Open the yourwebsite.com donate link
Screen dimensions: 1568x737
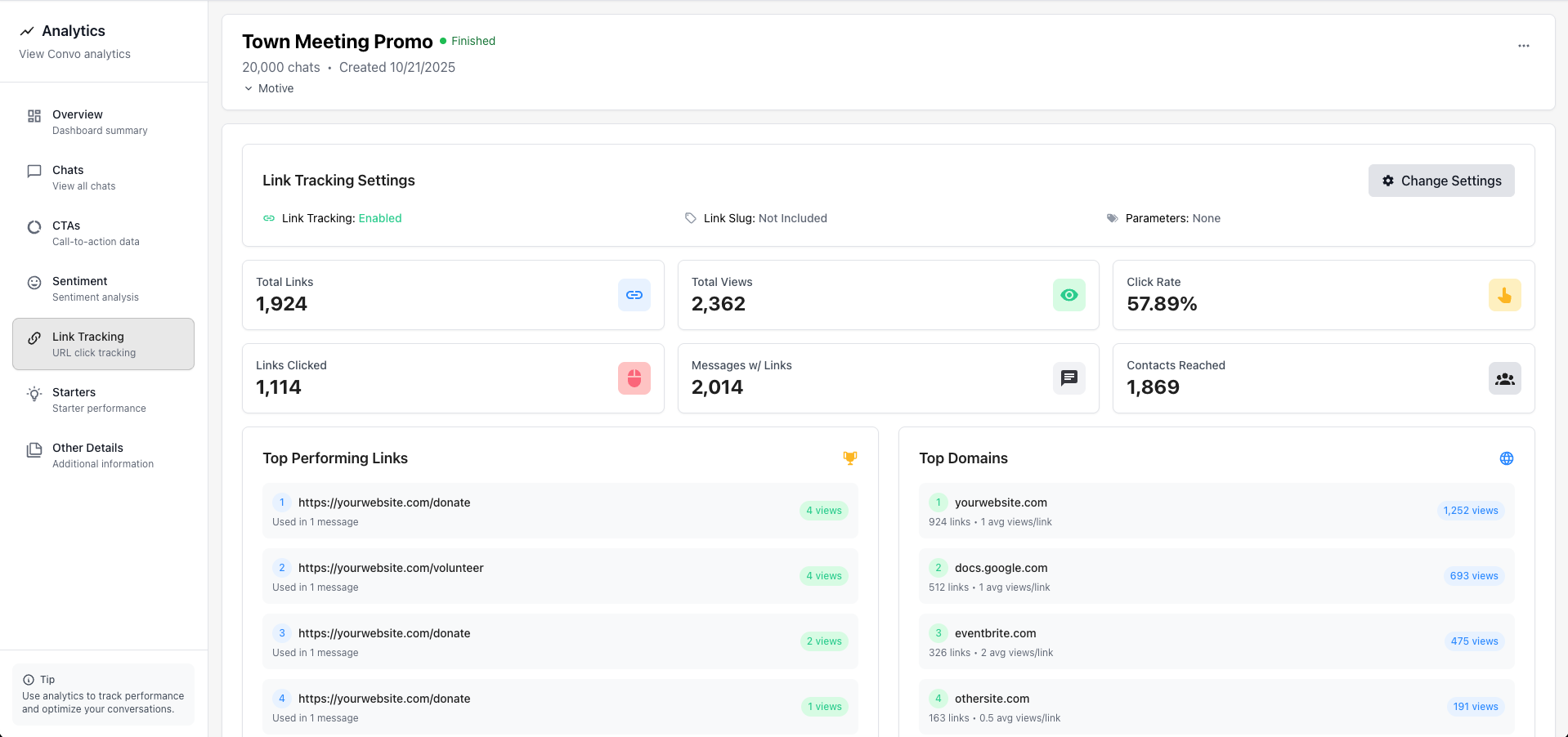384,502
